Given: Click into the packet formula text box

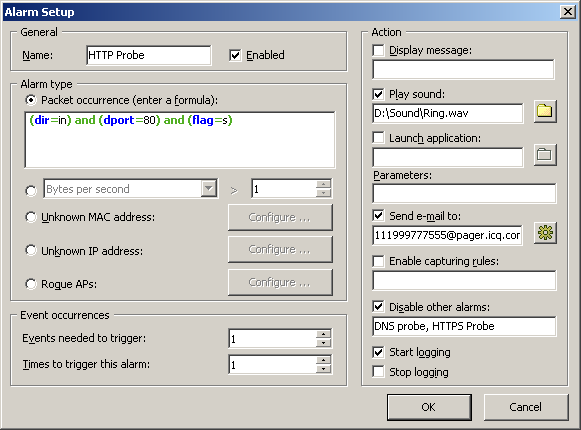Looking at the screenshot, I should tap(180, 140).
